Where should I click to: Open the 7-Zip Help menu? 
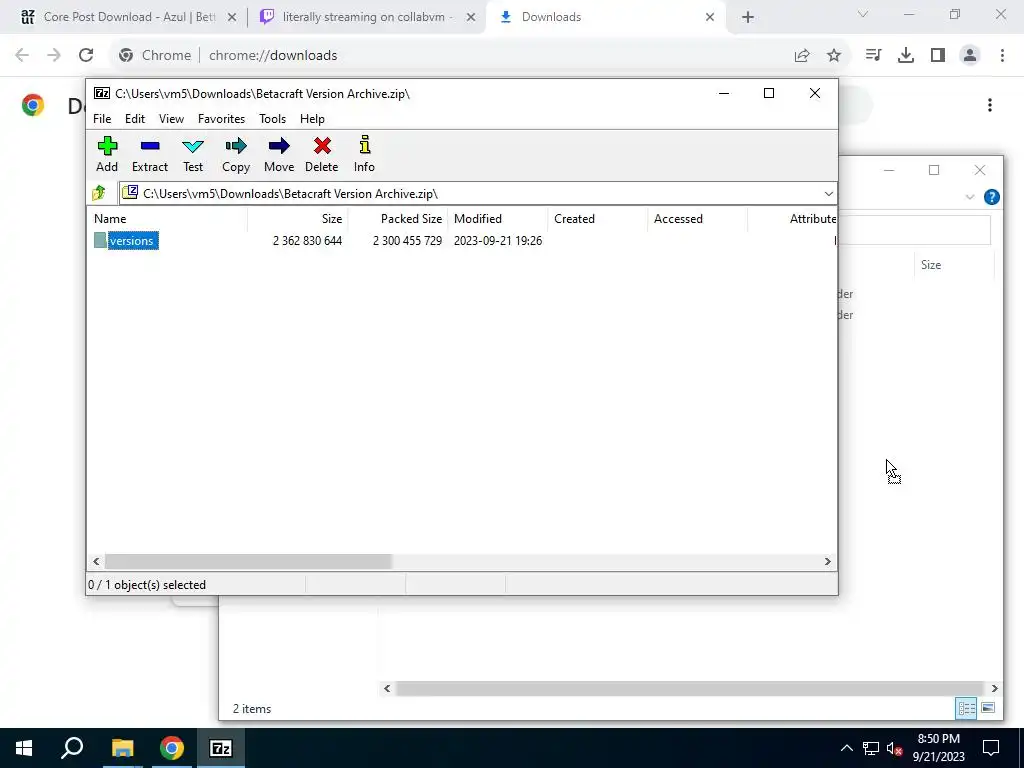tap(312, 119)
